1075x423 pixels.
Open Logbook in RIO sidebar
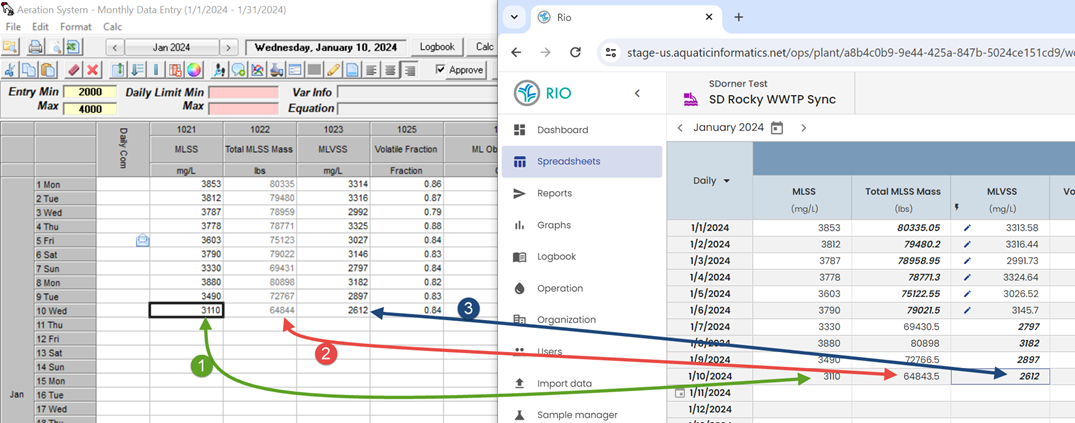581,256
